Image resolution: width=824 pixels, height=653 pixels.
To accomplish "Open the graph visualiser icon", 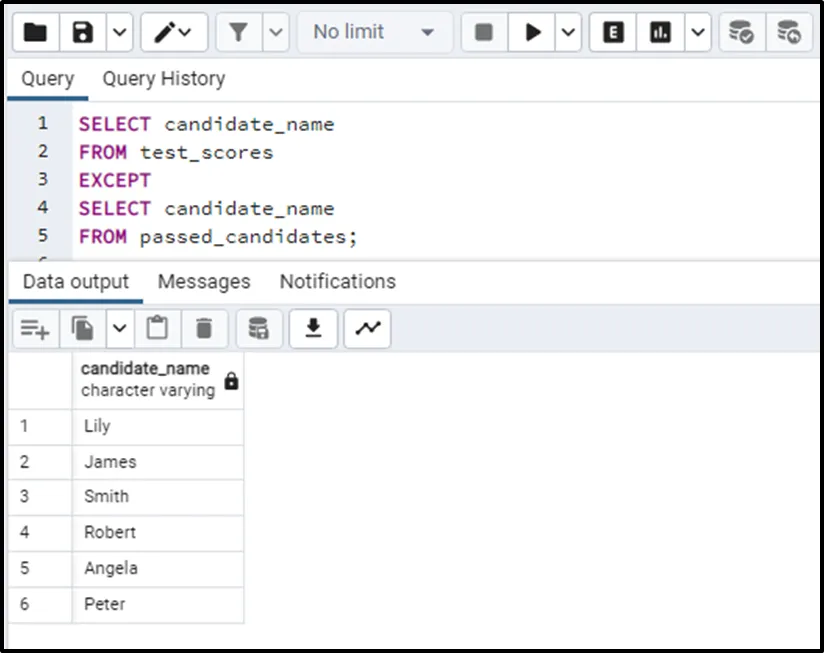I will [x=367, y=329].
